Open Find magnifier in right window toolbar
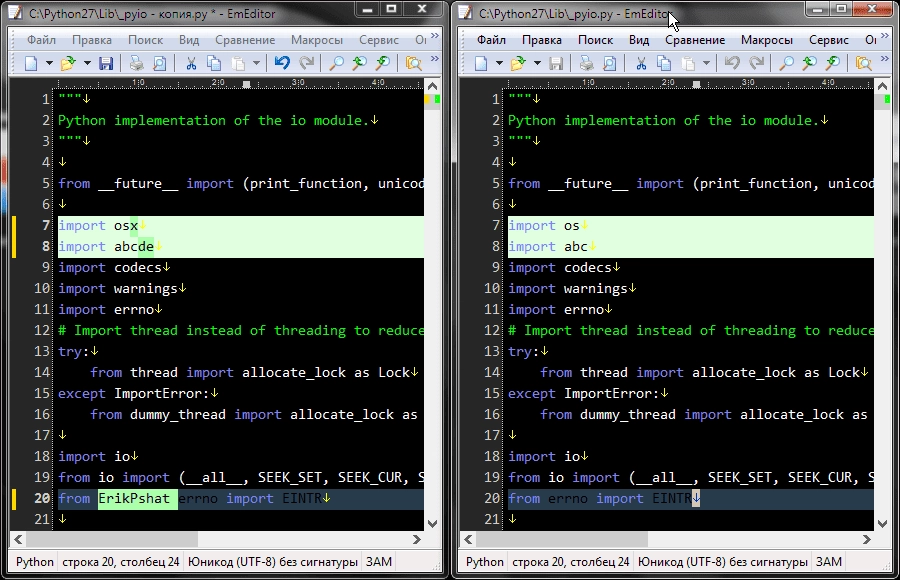This screenshot has height=580, width=900. click(x=786, y=63)
